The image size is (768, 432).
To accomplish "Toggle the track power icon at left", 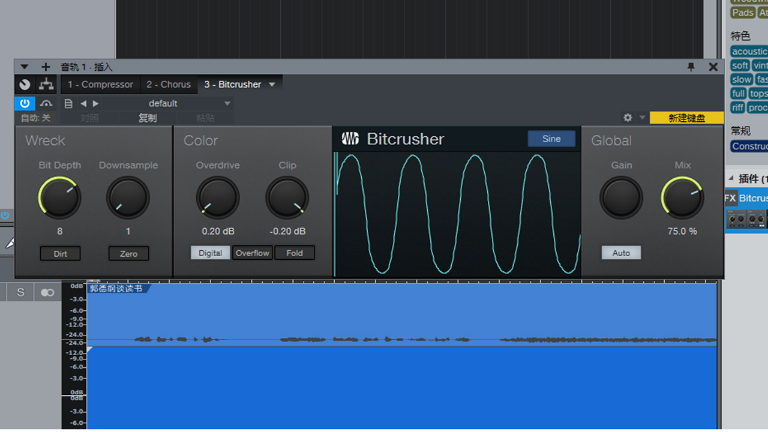I will (5, 215).
